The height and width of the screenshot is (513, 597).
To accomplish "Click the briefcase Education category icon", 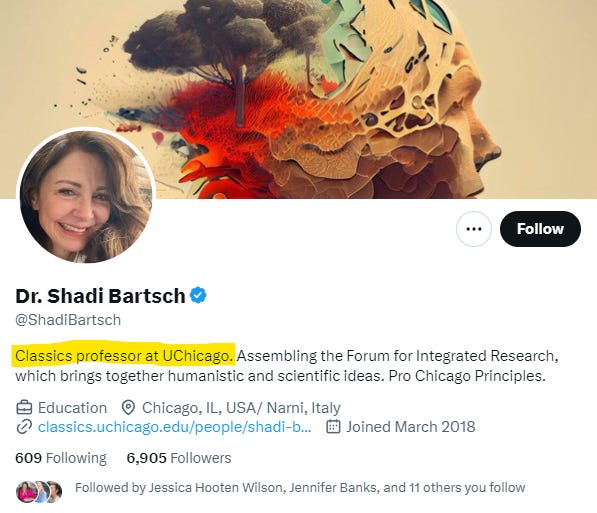I will tap(24, 408).
